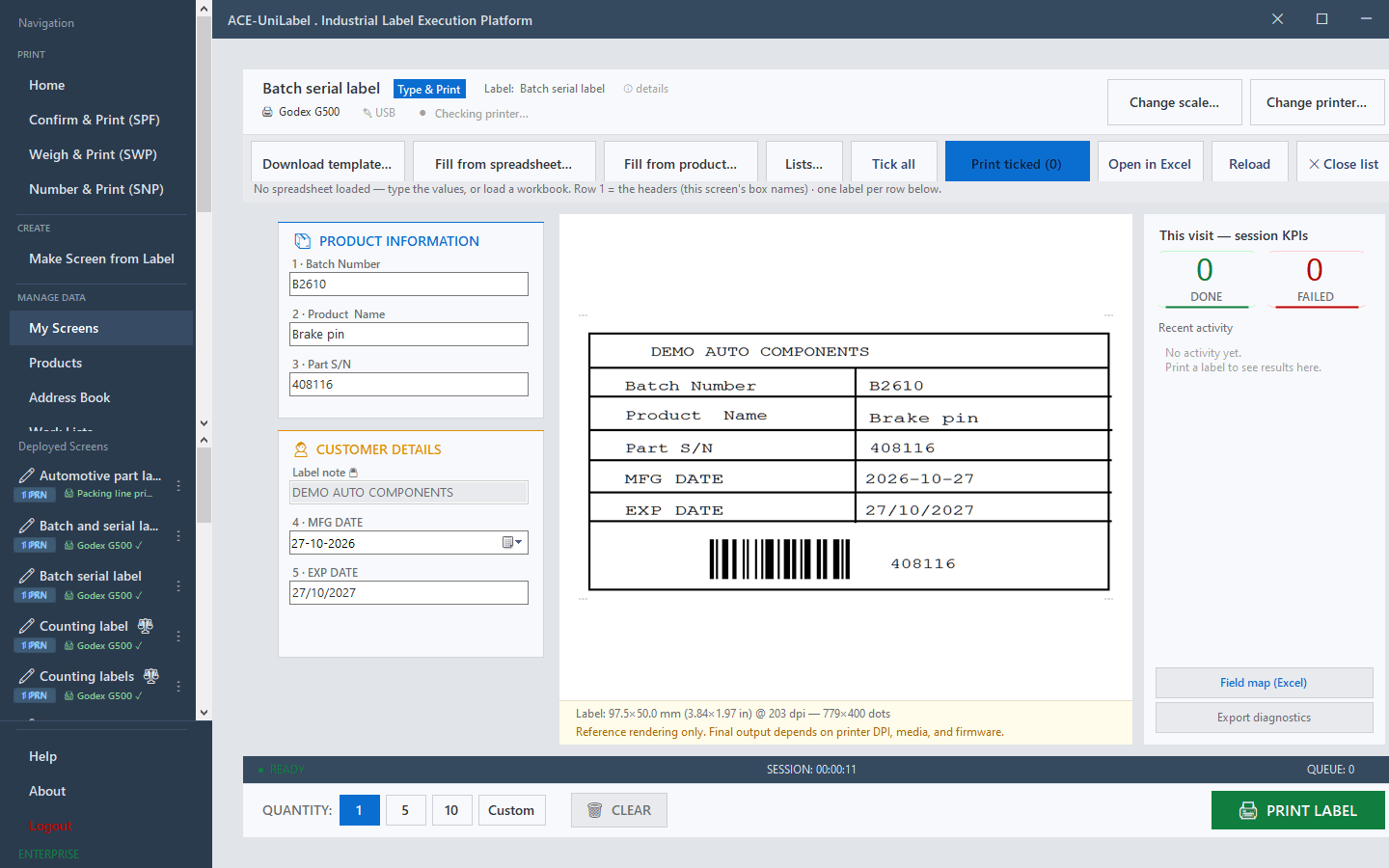This screenshot has width=1389, height=868.
Task: Click the trash icon on the CLEAR button
Action: point(595,810)
